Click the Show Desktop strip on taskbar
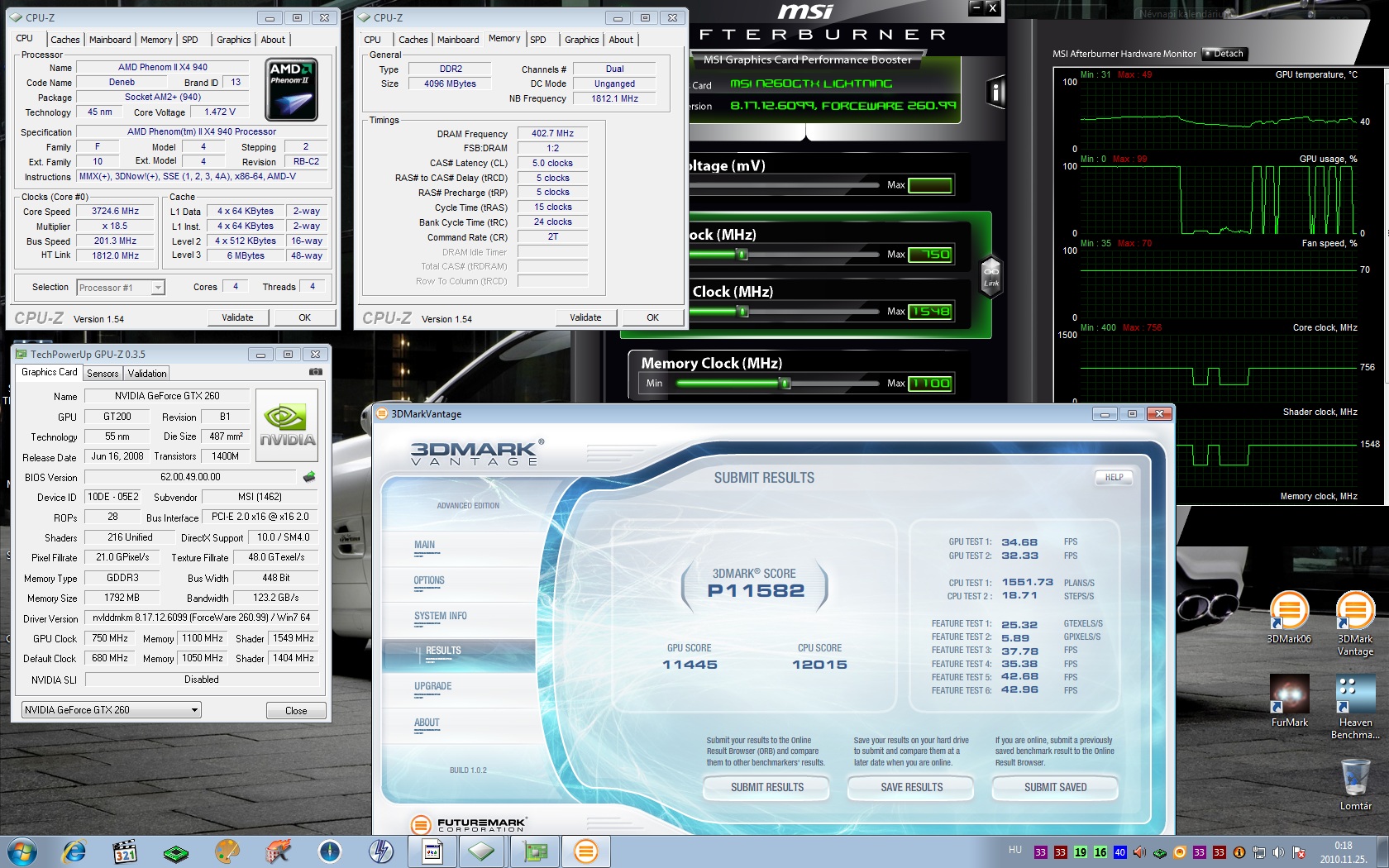Screen dimensions: 1389x868 (x=1383, y=851)
